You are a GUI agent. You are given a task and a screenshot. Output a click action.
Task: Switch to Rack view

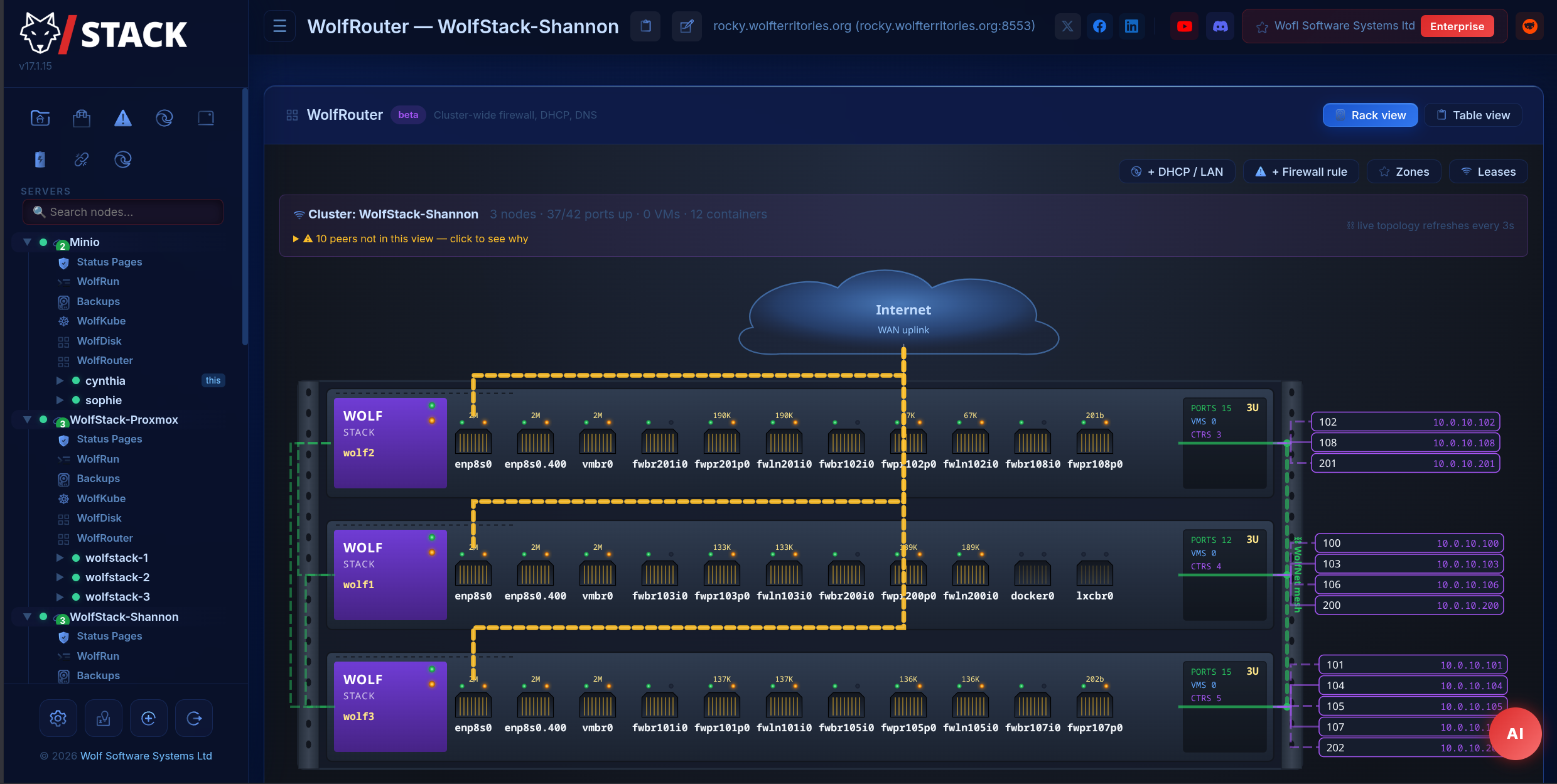click(x=1370, y=115)
